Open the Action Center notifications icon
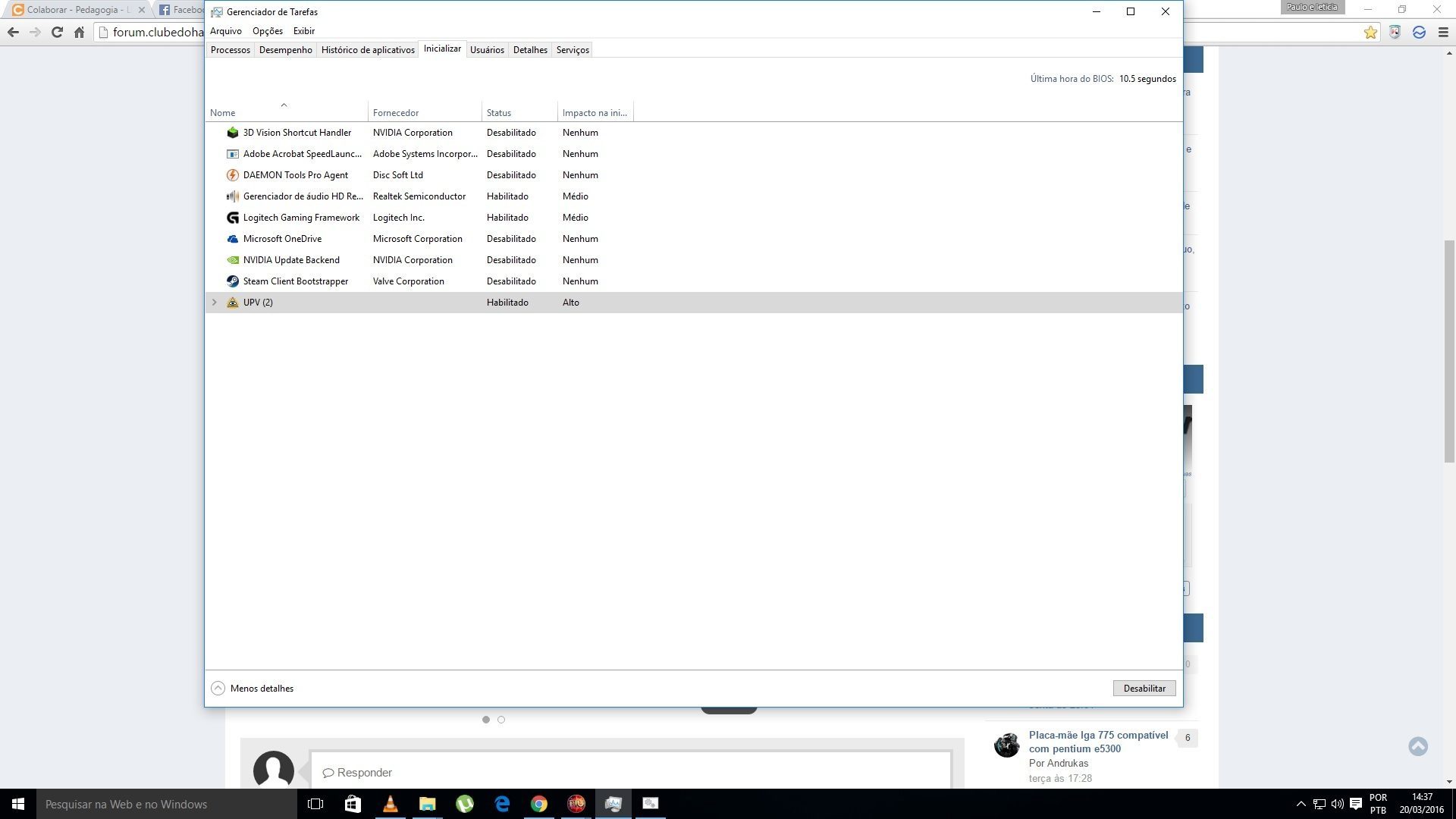This screenshot has height=819, width=1456. click(1356, 804)
